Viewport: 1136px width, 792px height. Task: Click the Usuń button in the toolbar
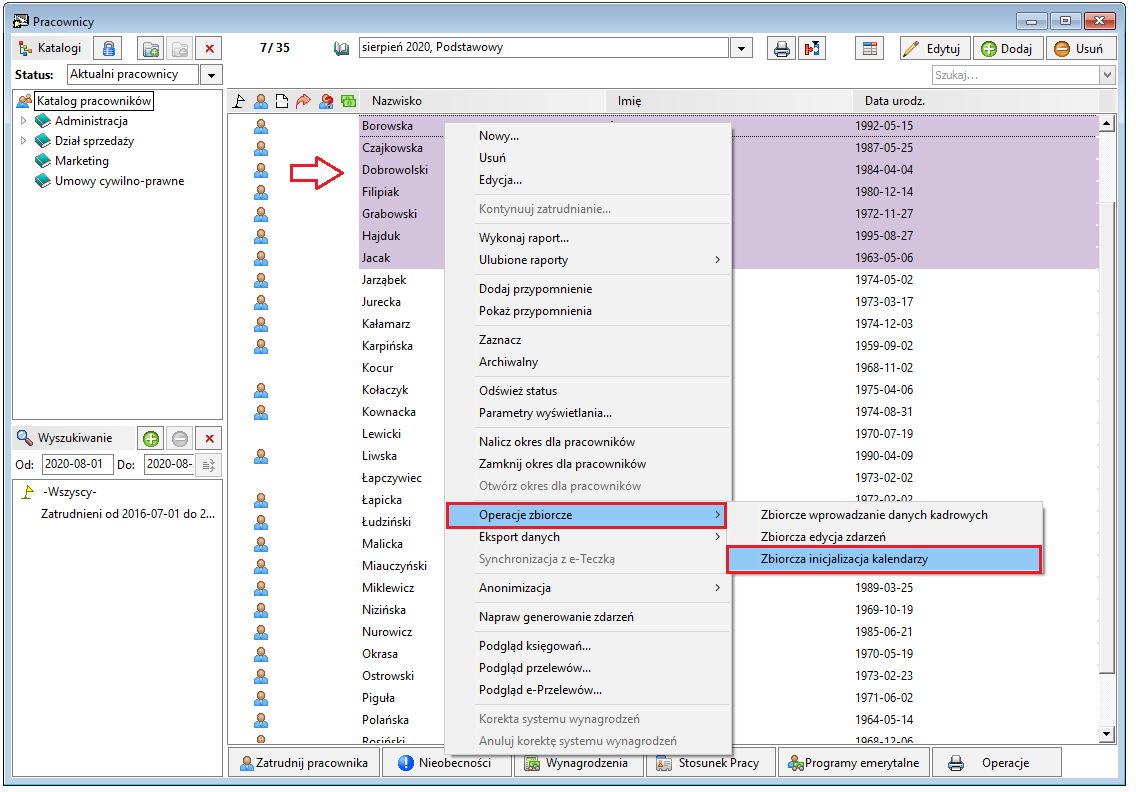point(1080,49)
